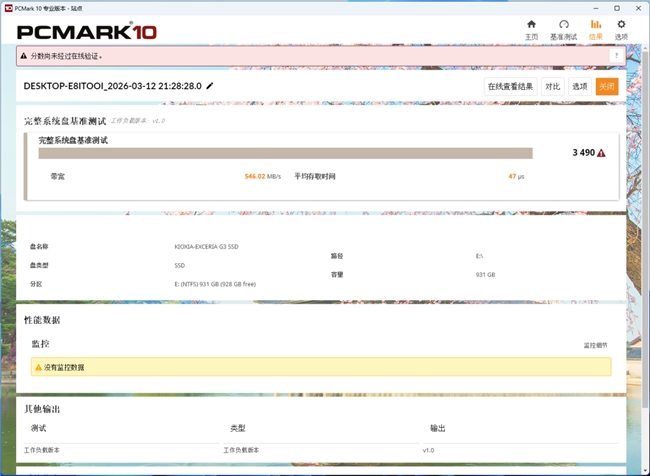Minimize the PCMark 10 window
Screen dimensions: 650x476
[596, 8]
